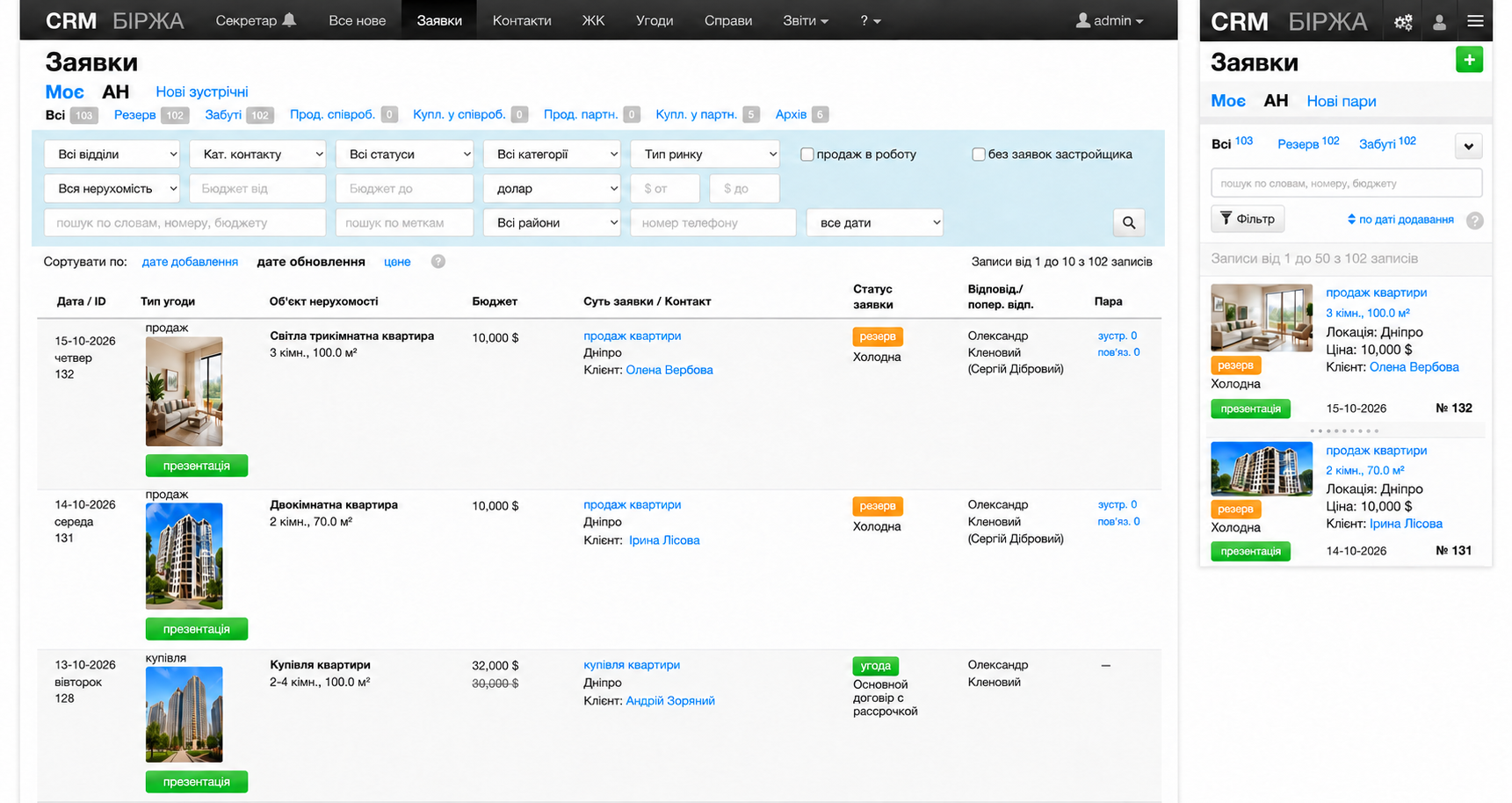Click help icon beside по даті додавання

(1474, 221)
